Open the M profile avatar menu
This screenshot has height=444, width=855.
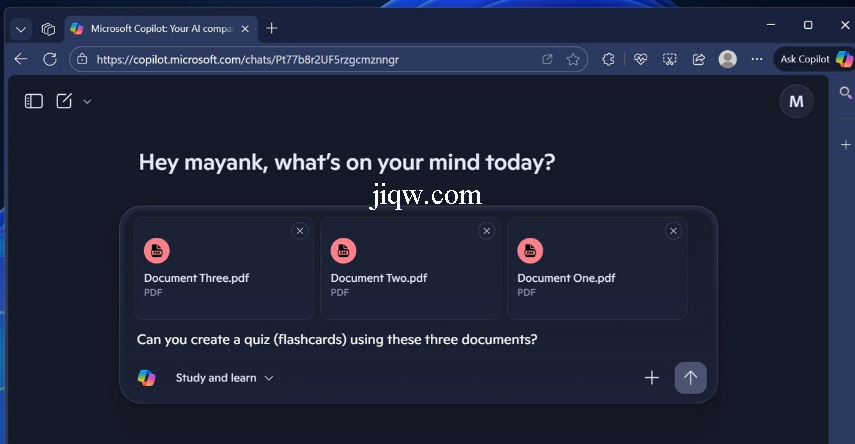click(x=796, y=101)
